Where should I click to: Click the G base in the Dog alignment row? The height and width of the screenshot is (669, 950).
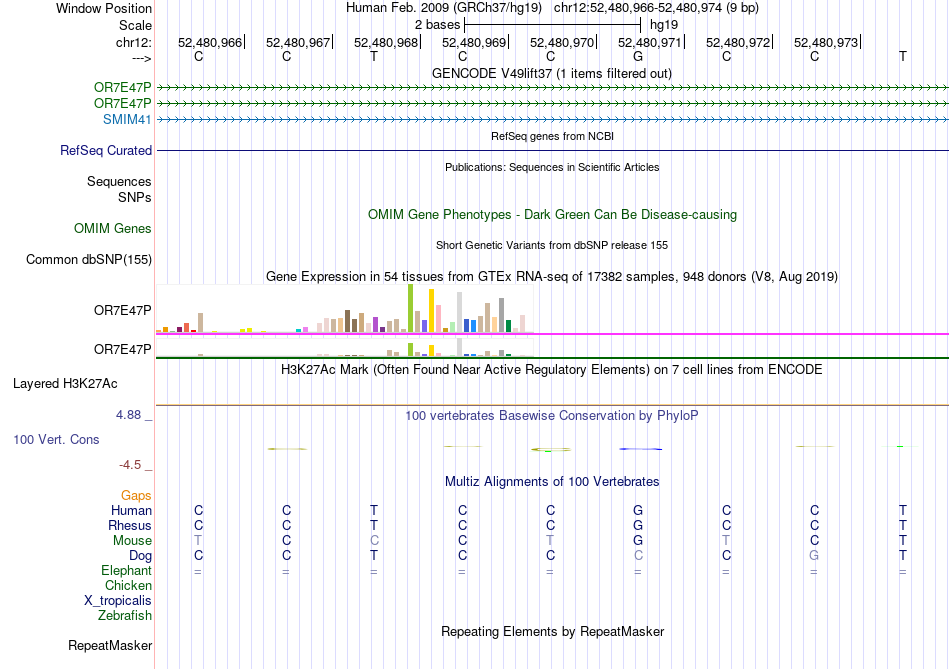[x=814, y=556]
